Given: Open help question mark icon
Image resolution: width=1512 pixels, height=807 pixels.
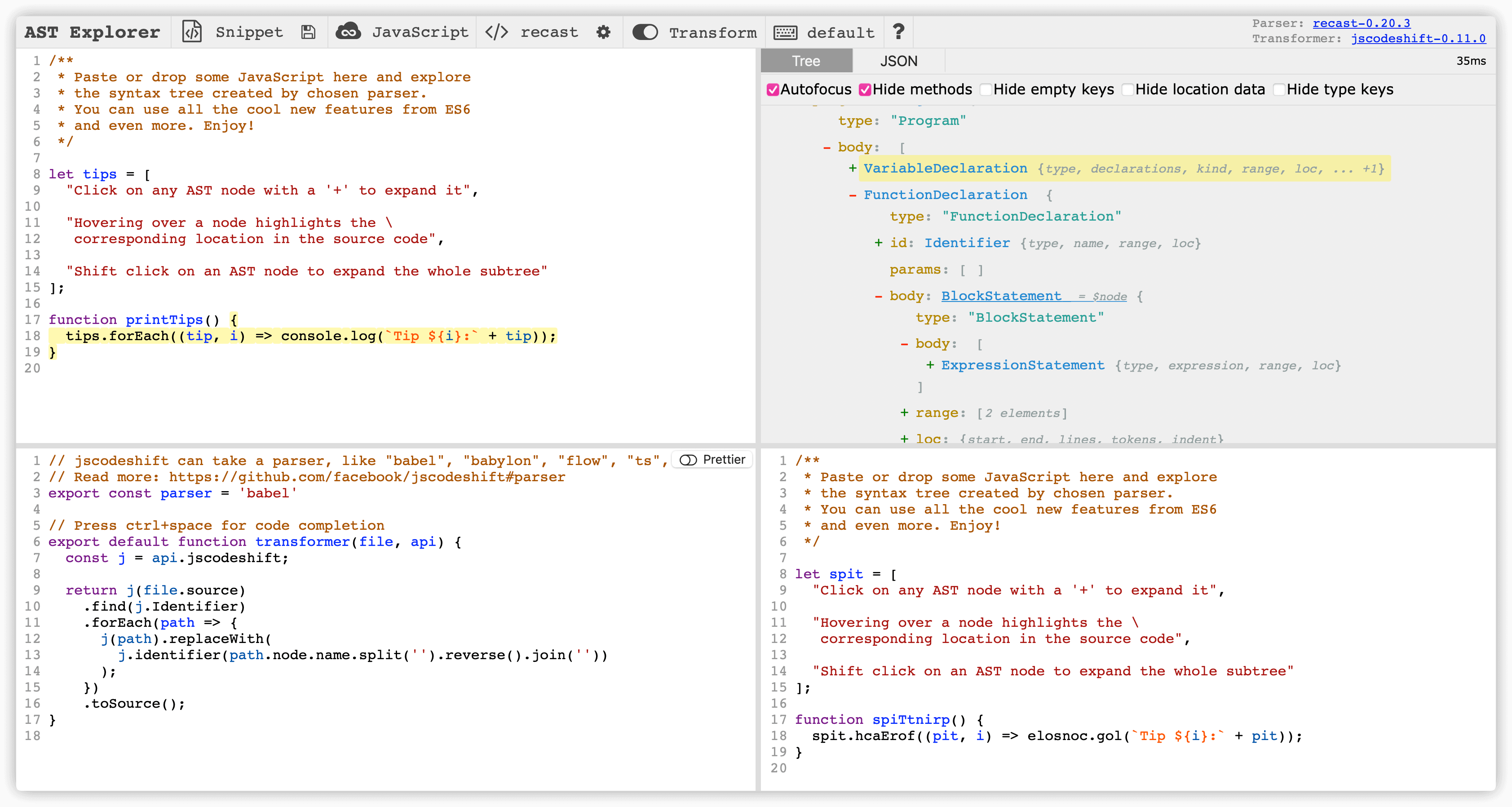Looking at the screenshot, I should [898, 32].
